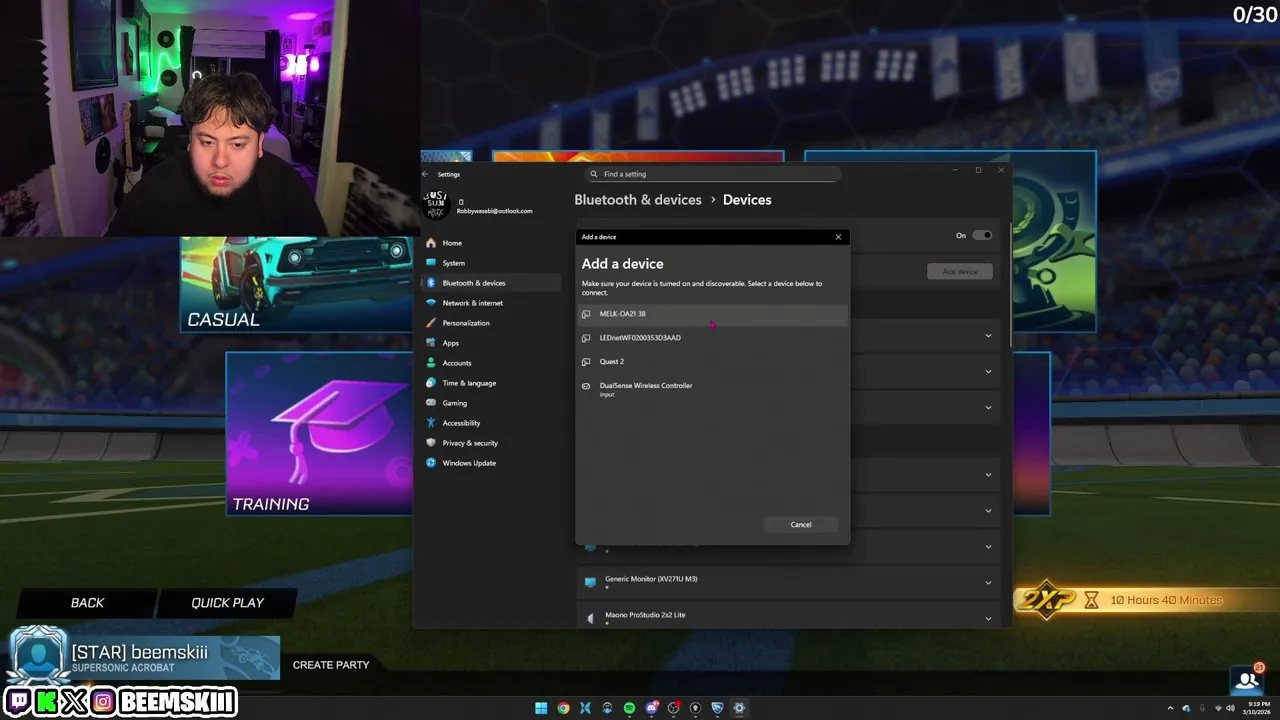1280x720 pixels.
Task: Select MELK-OA21 38 device
Action: 713,314
